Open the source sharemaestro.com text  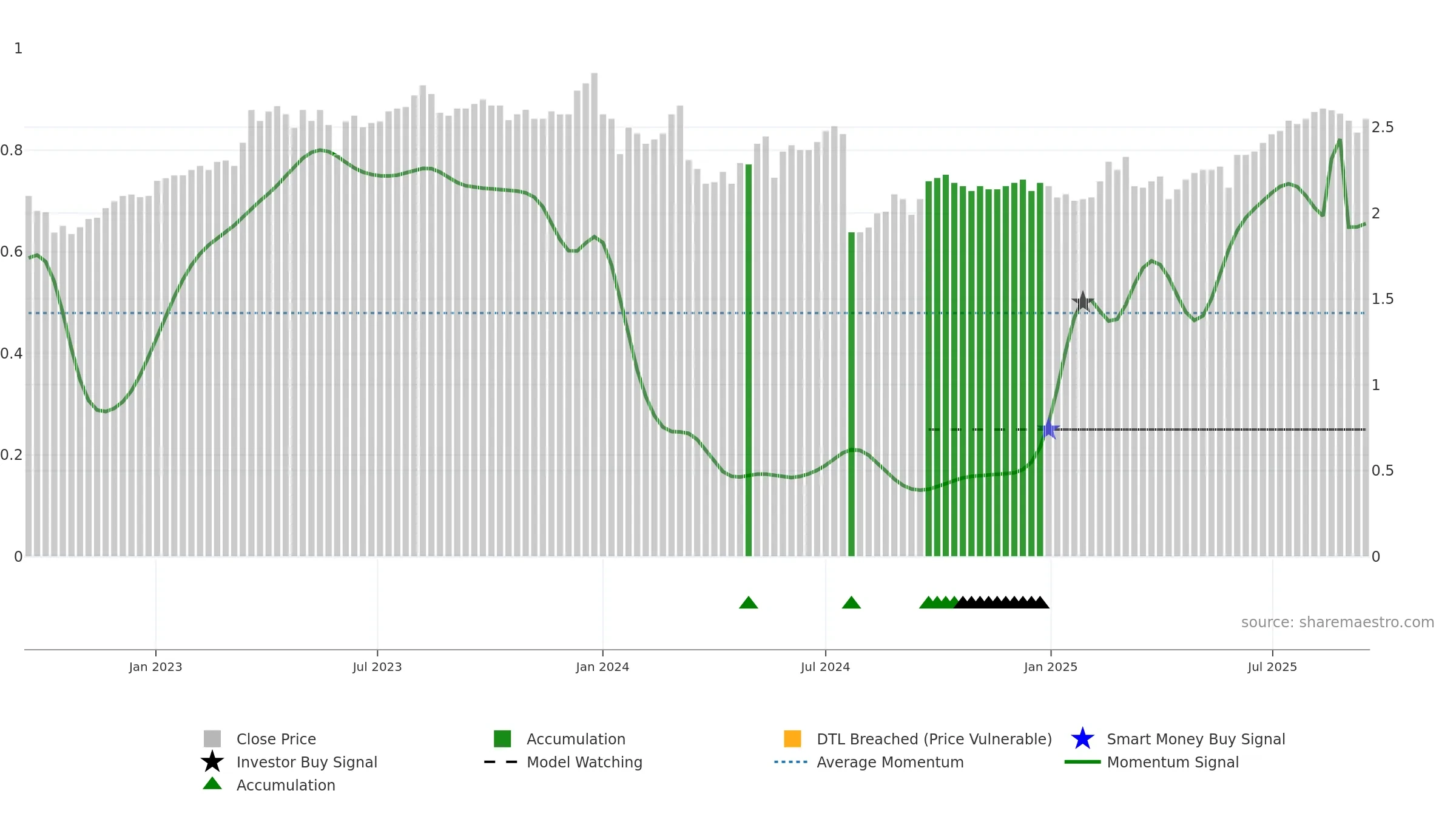(x=1337, y=622)
